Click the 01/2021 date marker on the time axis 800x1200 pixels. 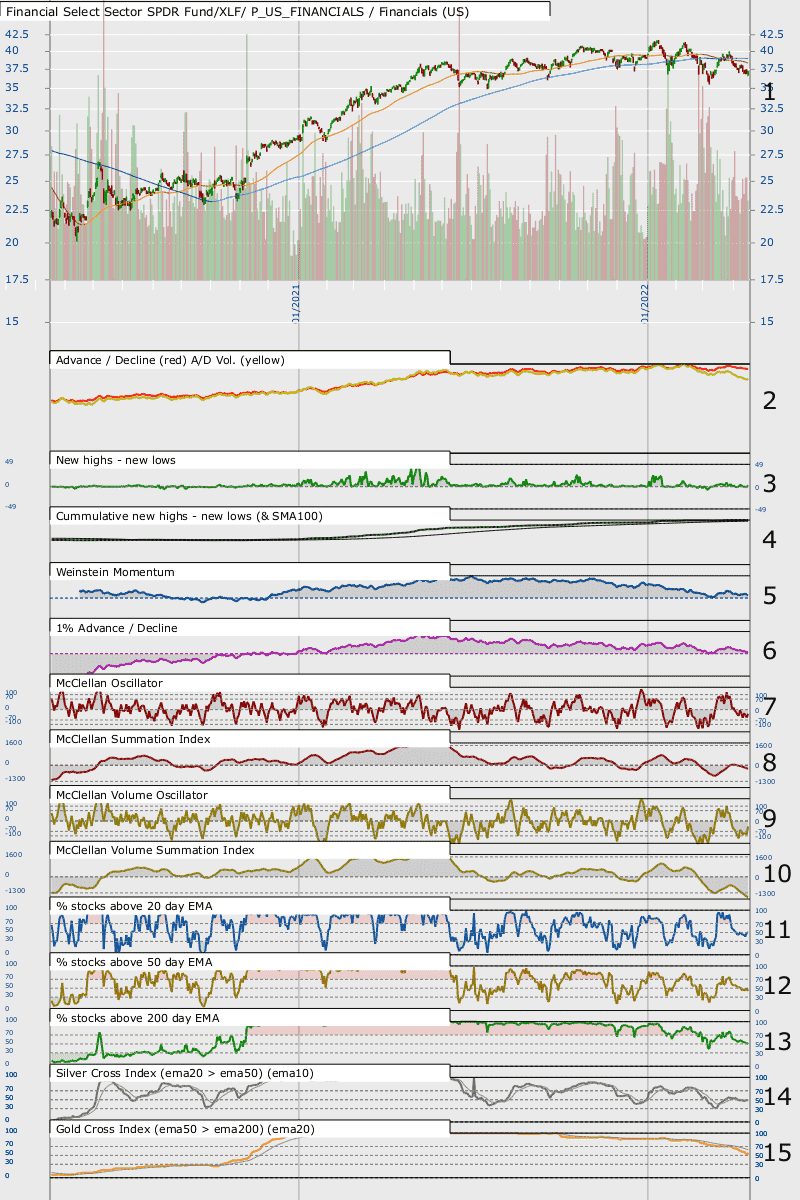[296, 303]
